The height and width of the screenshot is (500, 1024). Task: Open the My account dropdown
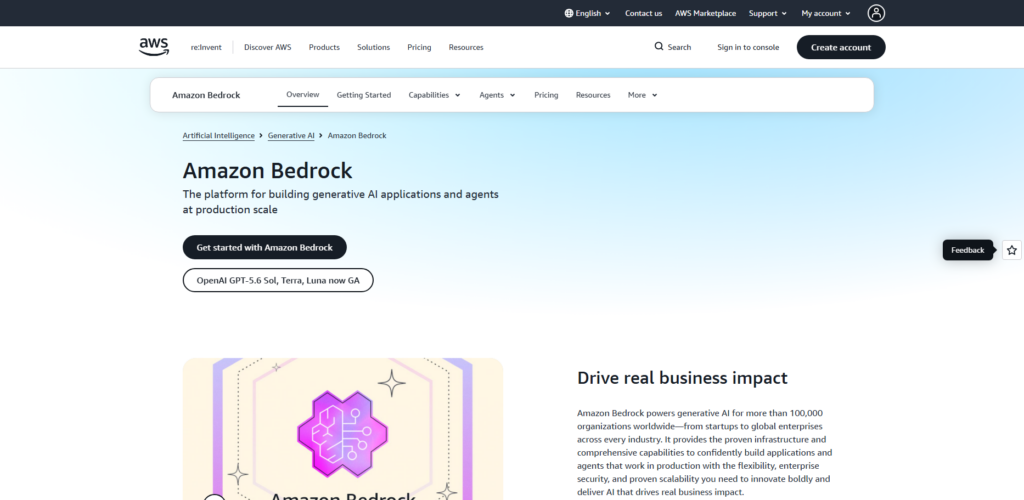pos(826,13)
